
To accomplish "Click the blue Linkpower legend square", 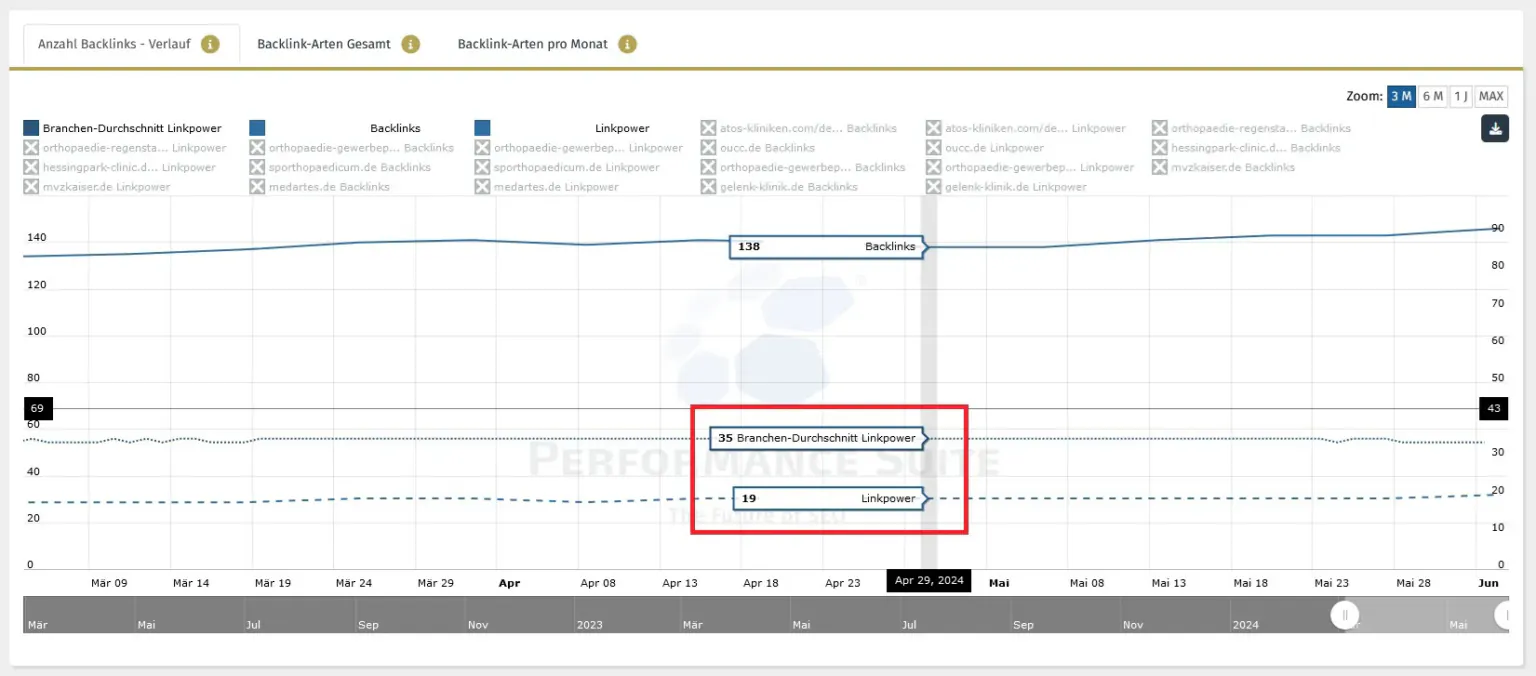I will 483,128.
